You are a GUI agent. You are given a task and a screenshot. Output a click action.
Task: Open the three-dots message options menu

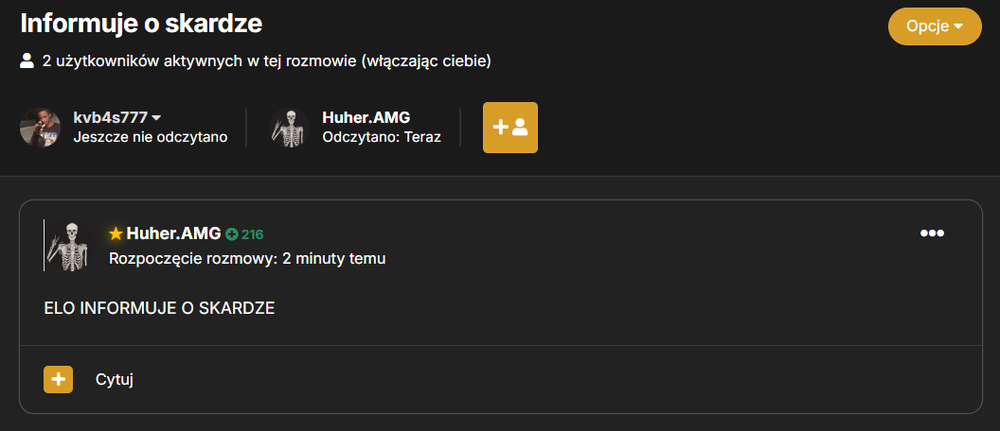click(932, 233)
